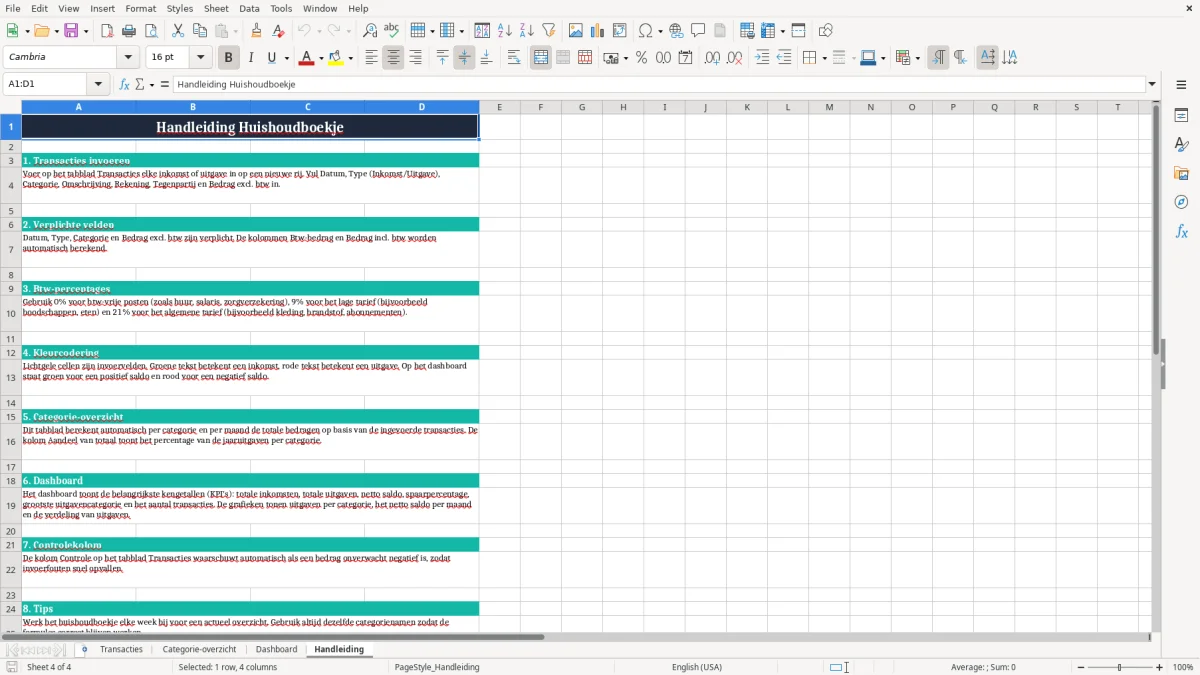The height and width of the screenshot is (675, 1200).
Task: Open the Print Preview
Action: 151,31
